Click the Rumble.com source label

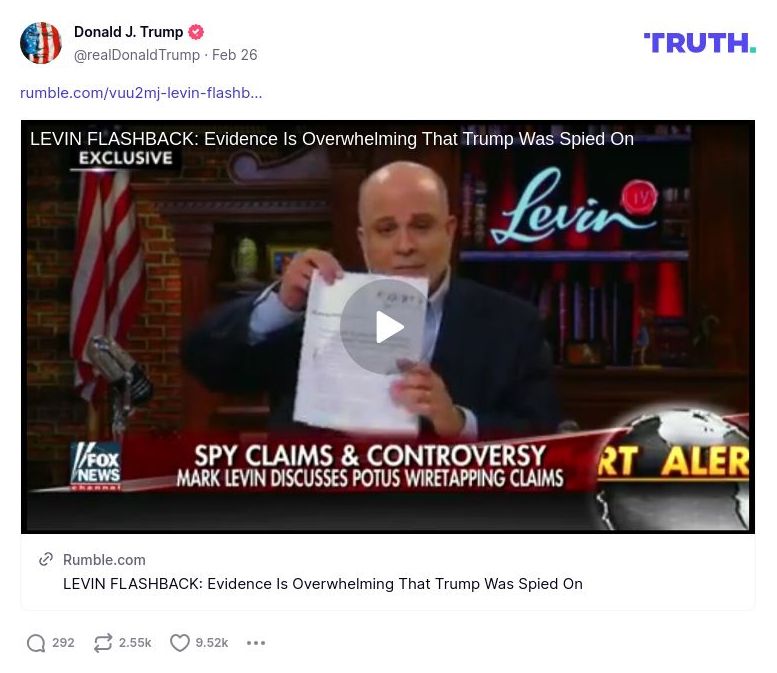104,560
